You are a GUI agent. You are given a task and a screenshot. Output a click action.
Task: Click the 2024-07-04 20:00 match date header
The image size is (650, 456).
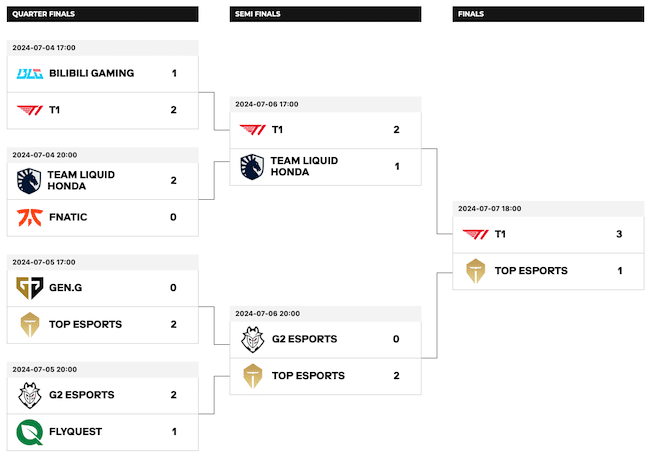click(44, 155)
